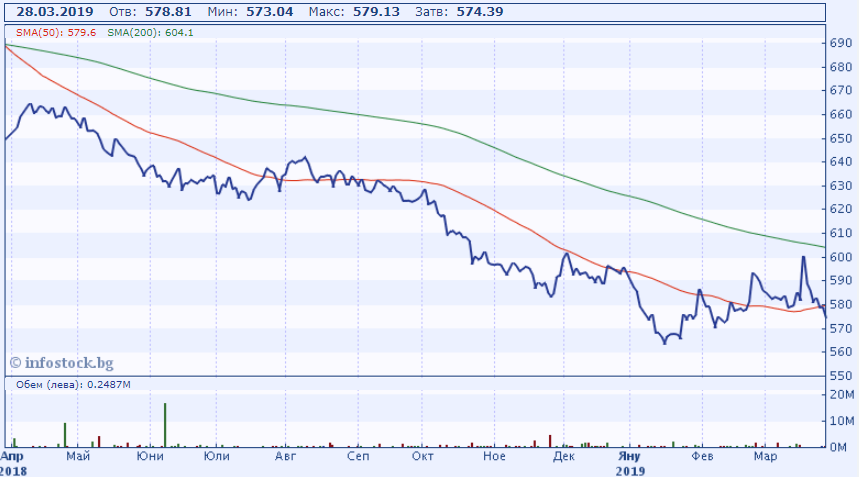
Task: Click the Дек month label
Action: coord(564,456)
